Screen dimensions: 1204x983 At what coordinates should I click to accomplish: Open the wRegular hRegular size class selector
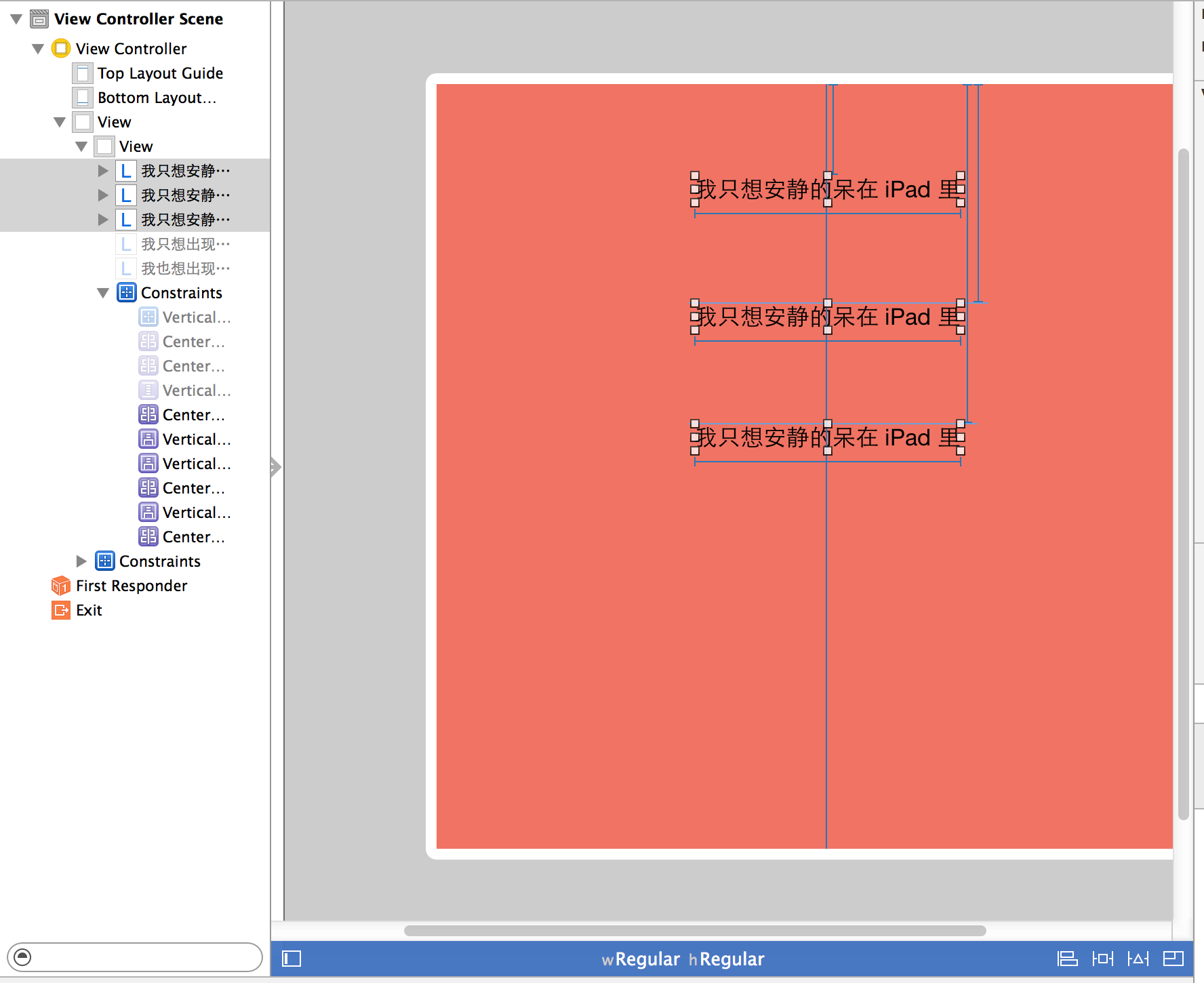pyautogui.click(x=683, y=959)
